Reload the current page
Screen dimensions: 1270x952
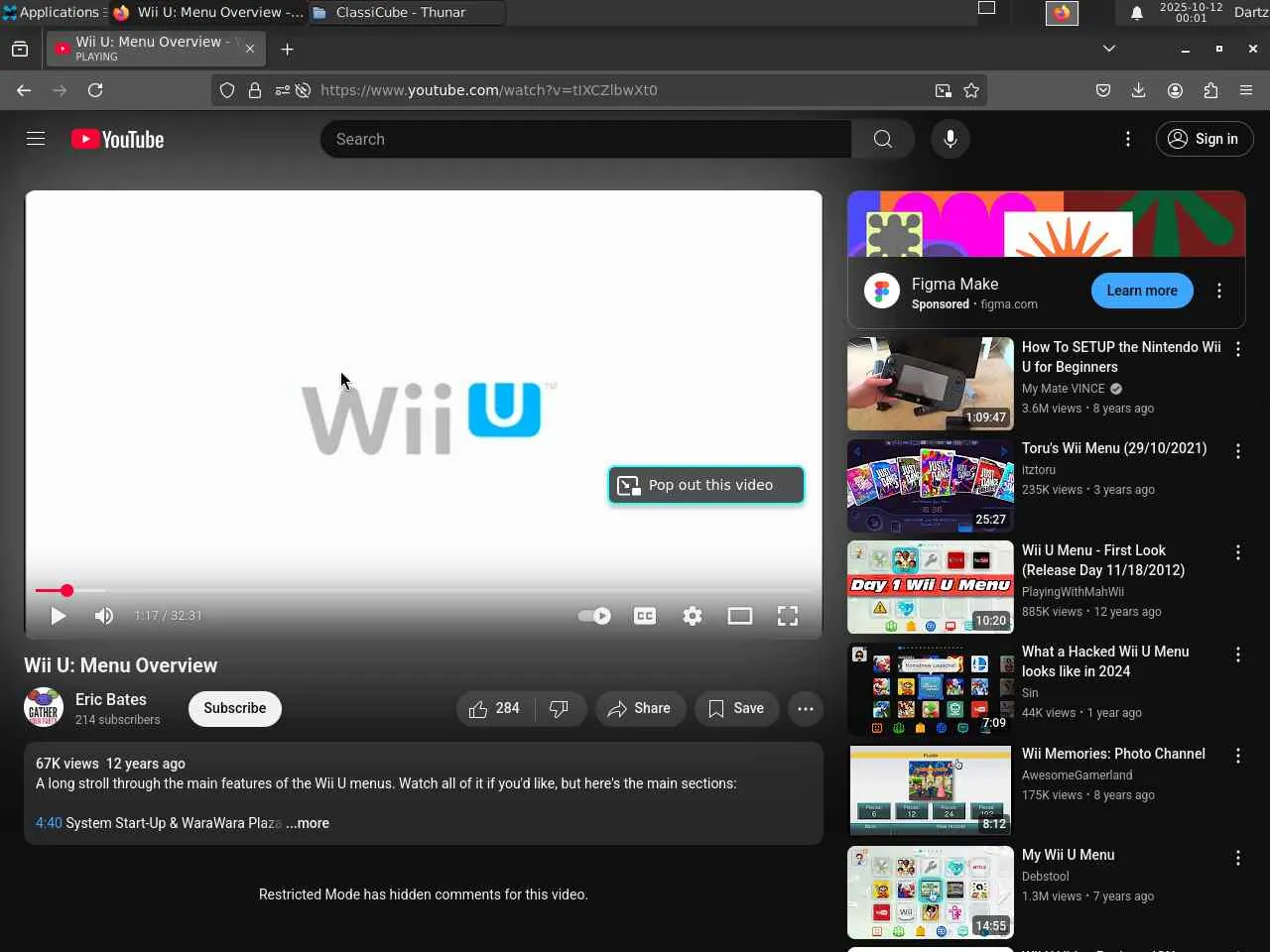point(95,90)
